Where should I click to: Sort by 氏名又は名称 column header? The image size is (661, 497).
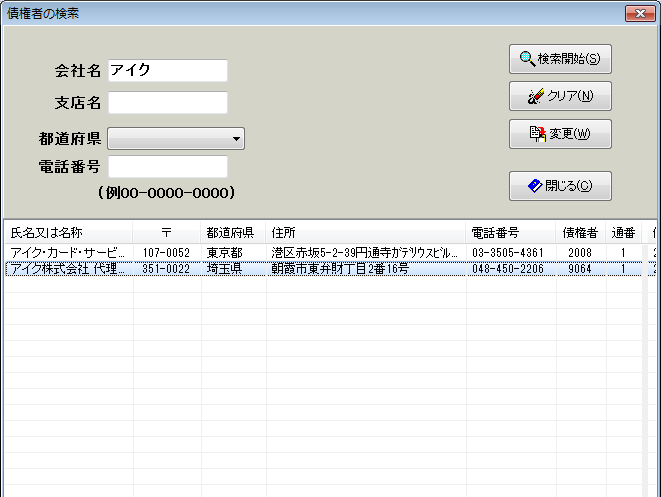(x=67, y=233)
